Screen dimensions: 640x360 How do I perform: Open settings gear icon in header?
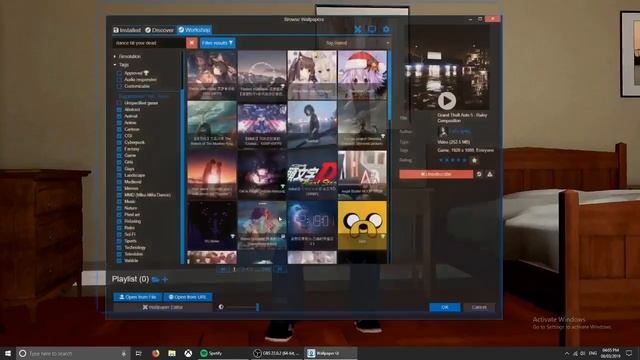click(386, 29)
